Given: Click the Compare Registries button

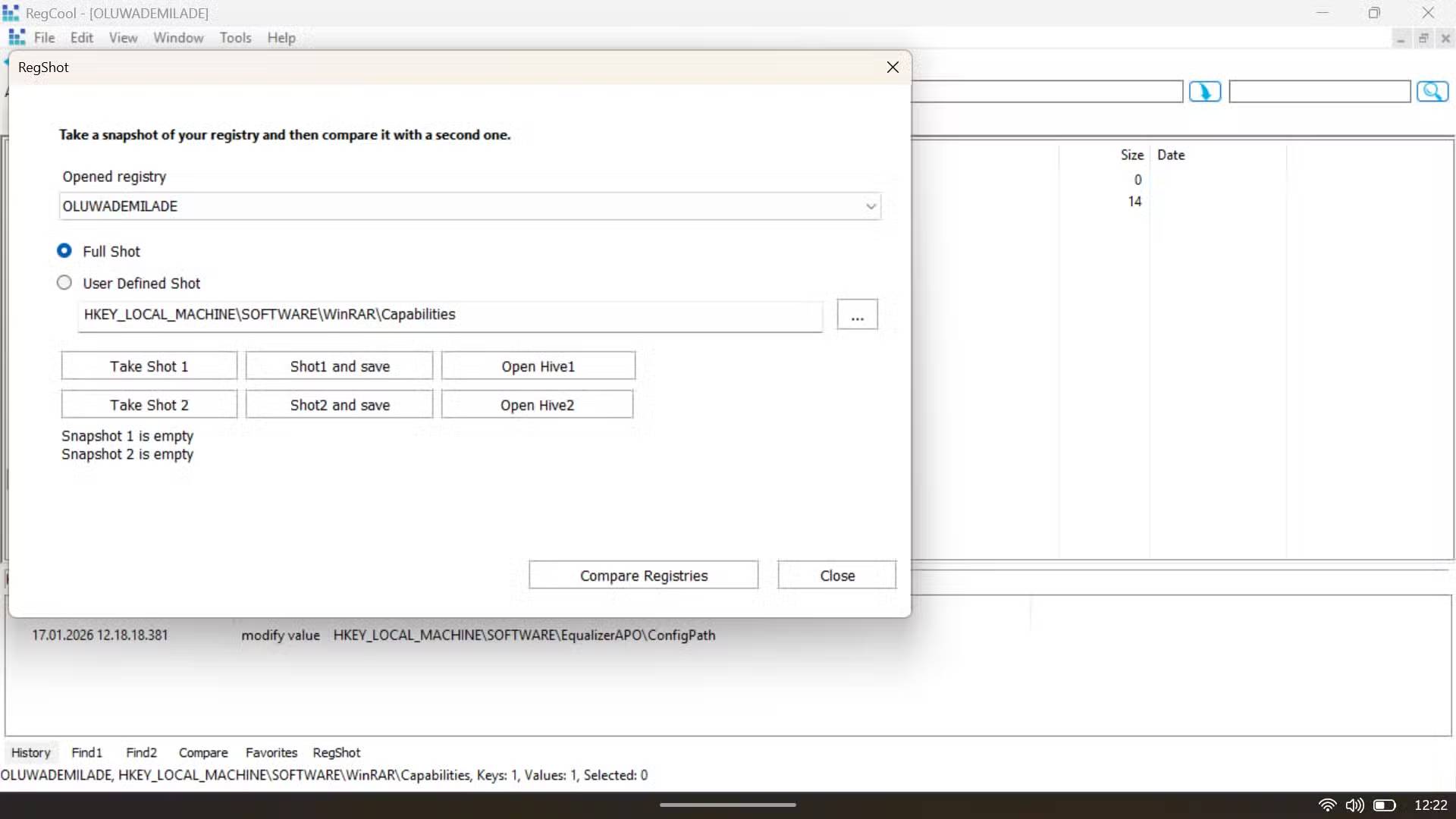Looking at the screenshot, I should point(644,575).
